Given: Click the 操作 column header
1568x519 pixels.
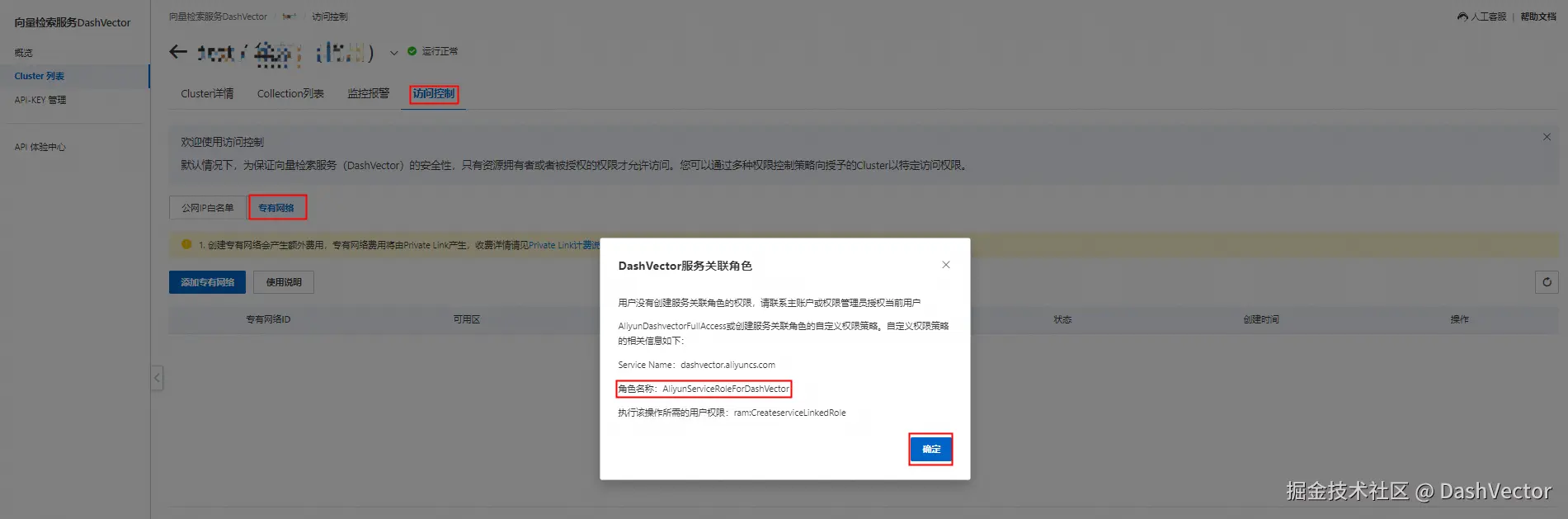Looking at the screenshot, I should [x=1459, y=319].
